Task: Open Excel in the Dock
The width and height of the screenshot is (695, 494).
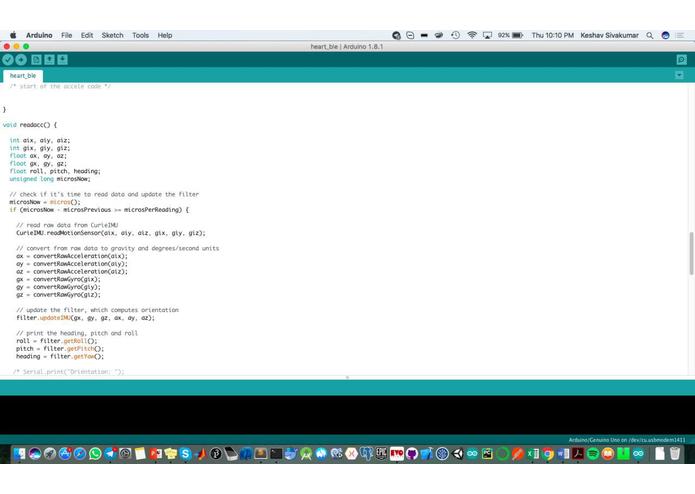Action: pyautogui.click(x=532, y=454)
